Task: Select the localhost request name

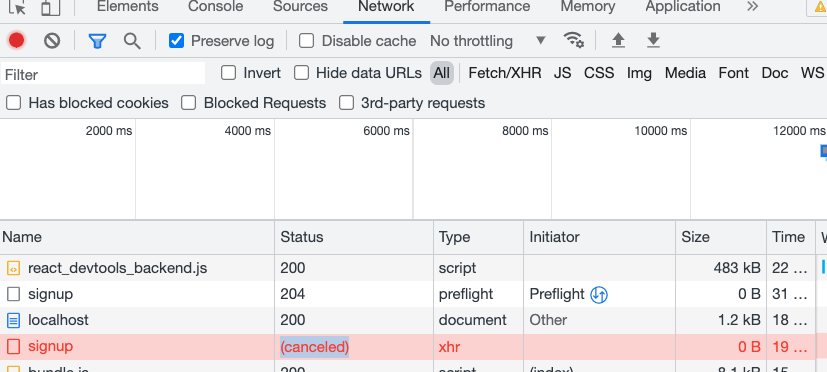Action: click(59, 320)
